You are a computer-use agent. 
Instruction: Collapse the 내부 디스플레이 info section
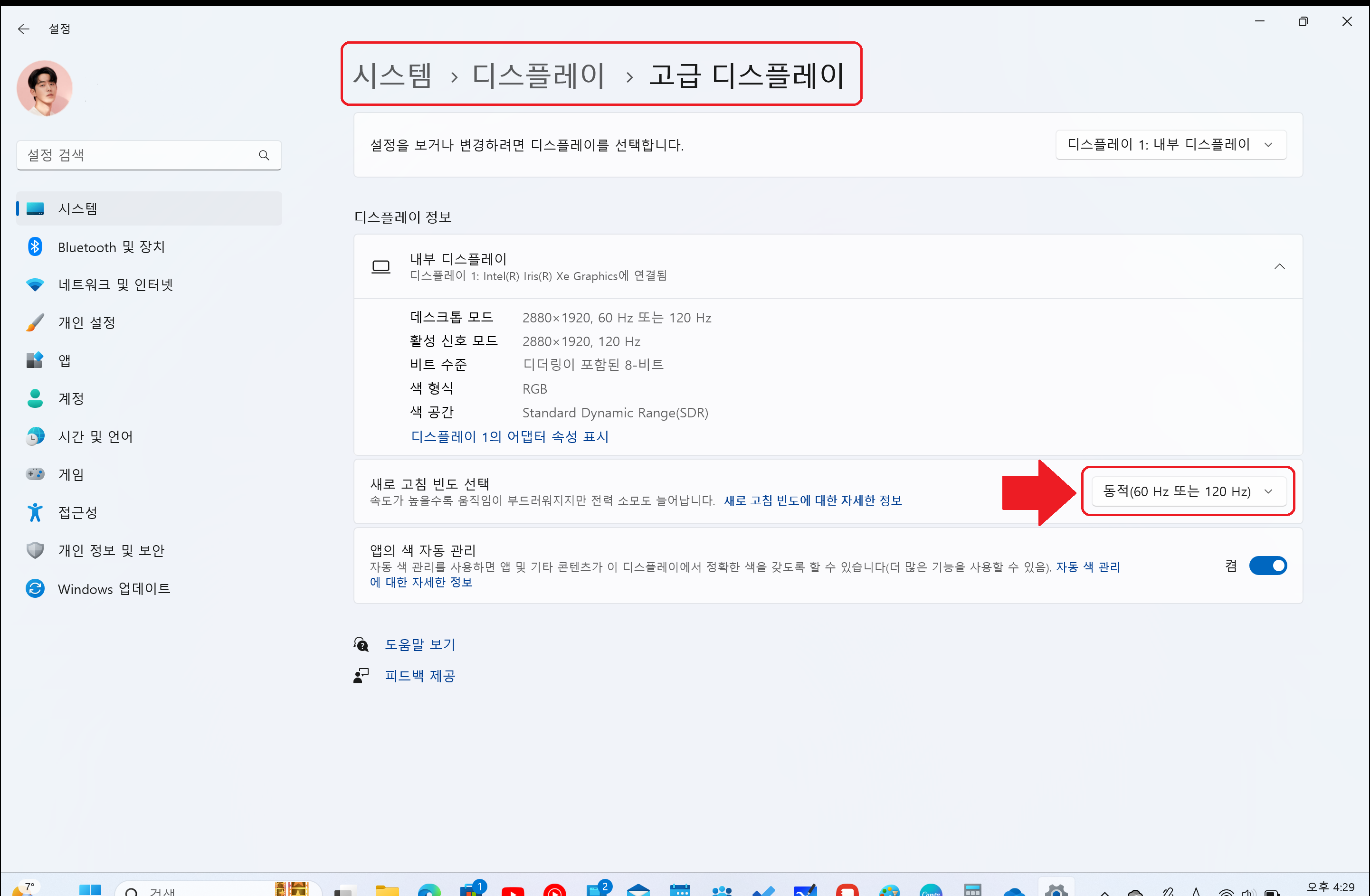(1279, 266)
